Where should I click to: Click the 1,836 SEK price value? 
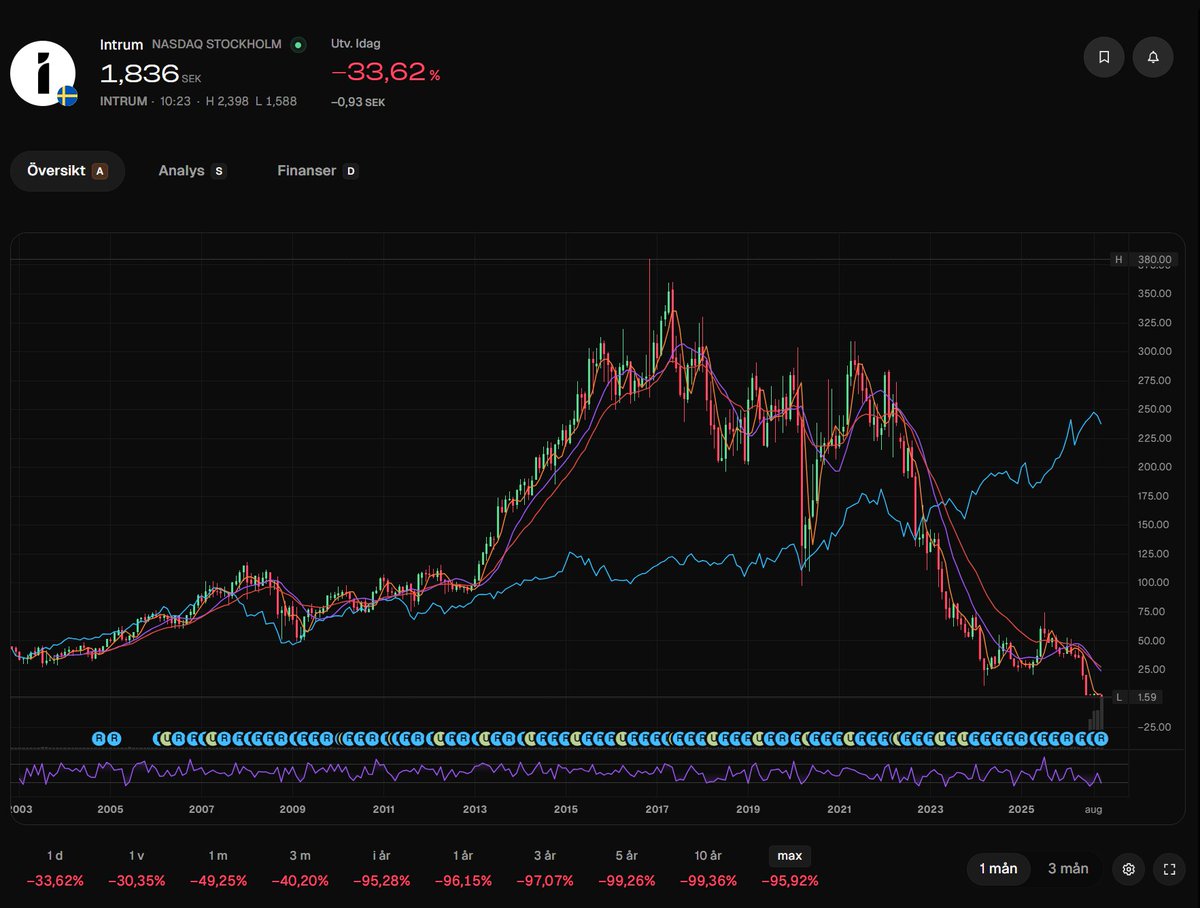point(150,73)
